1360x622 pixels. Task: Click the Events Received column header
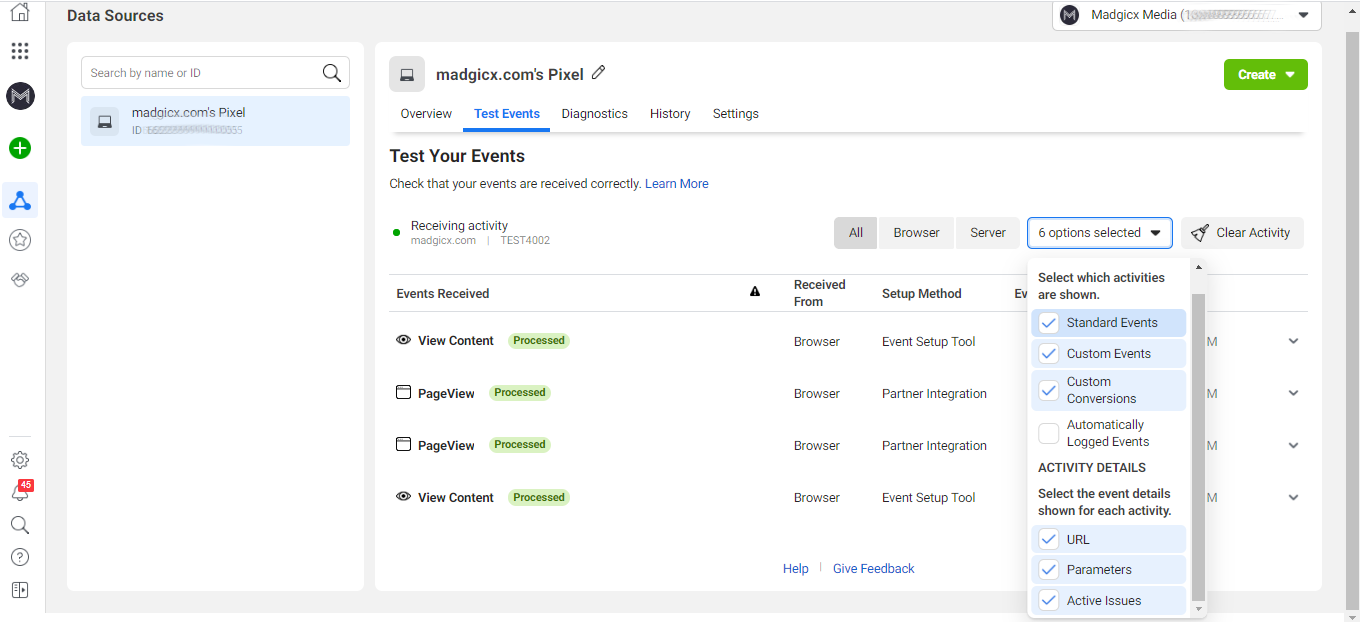(x=443, y=294)
